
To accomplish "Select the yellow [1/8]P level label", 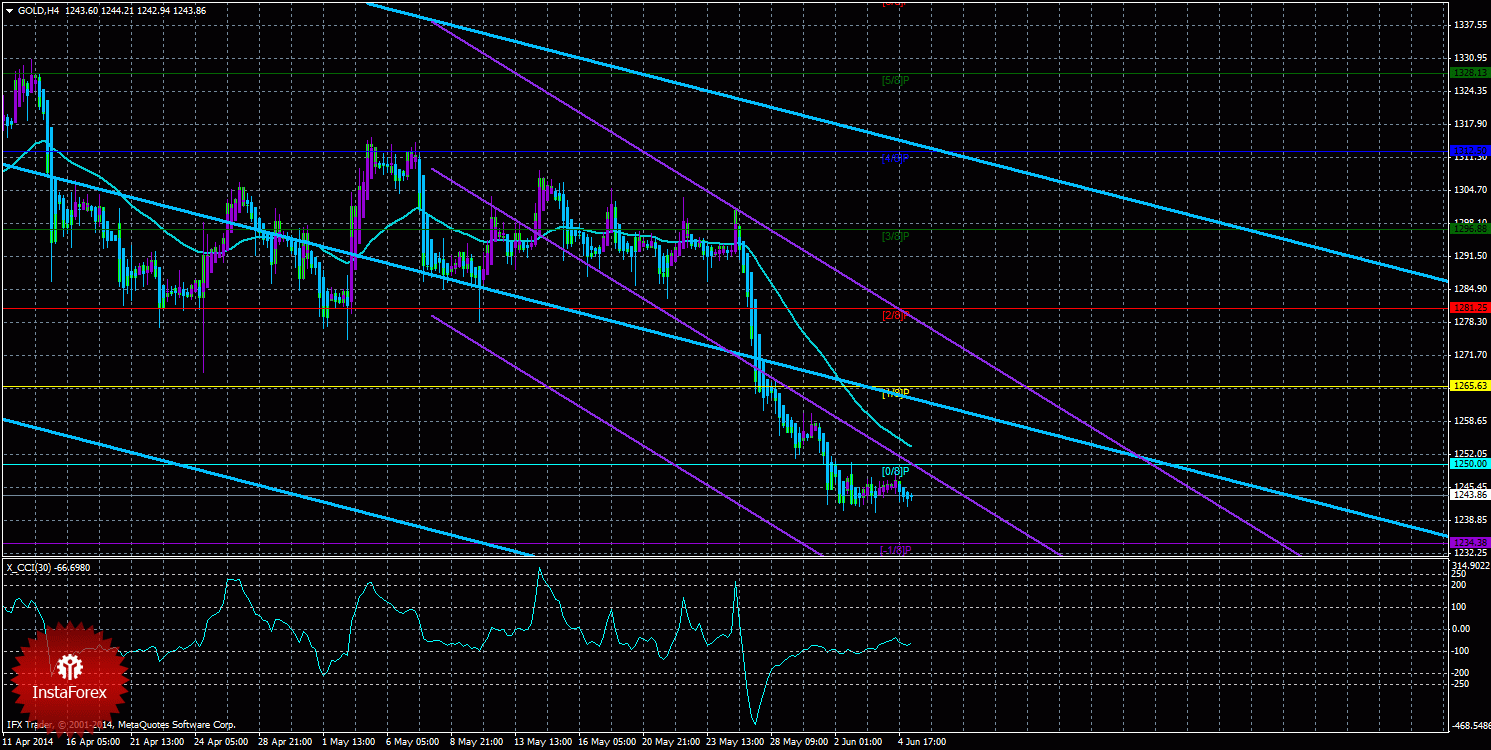I will pos(895,393).
